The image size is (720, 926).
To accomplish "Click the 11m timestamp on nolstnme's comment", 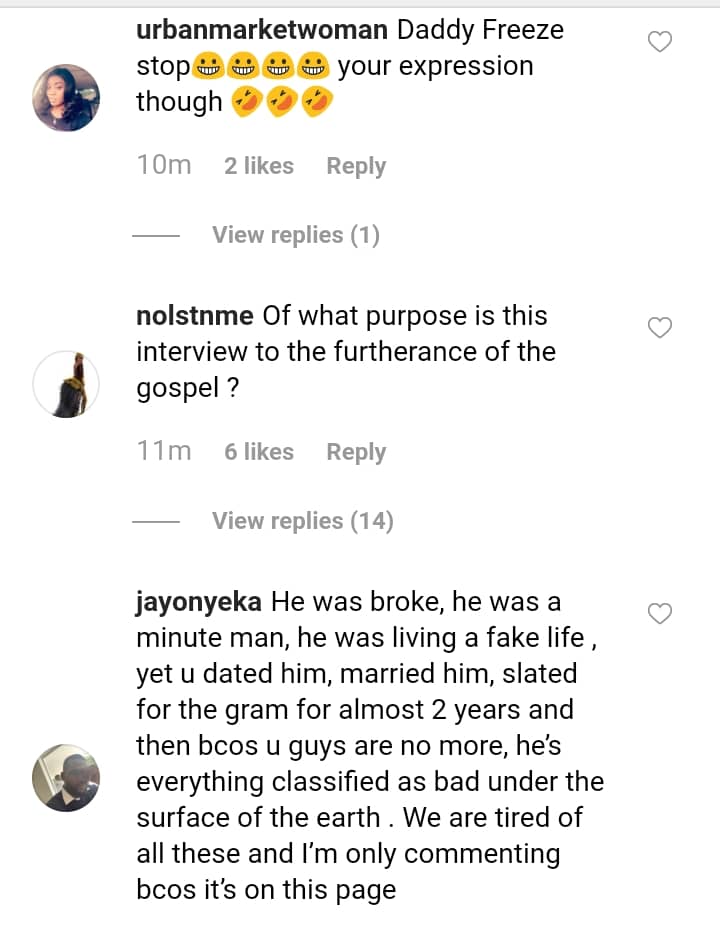I will 164,452.
